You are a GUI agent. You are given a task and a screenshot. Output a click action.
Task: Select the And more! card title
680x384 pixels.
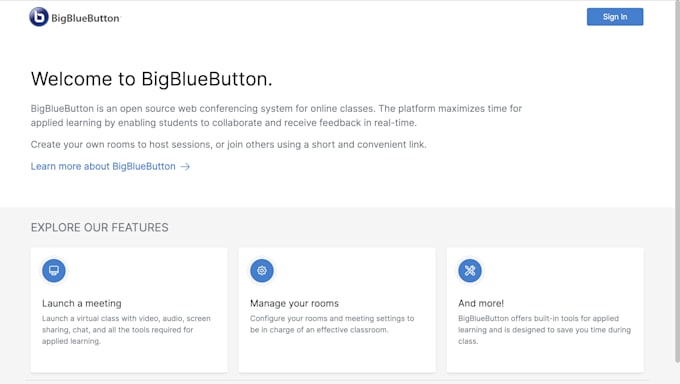(481, 303)
